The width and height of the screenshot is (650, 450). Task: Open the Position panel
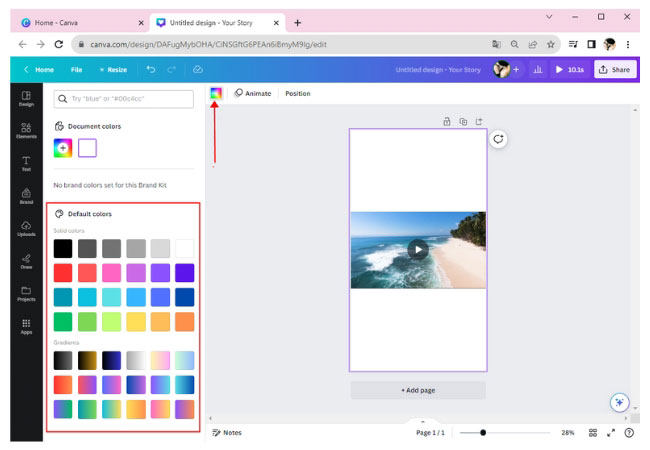coord(297,93)
